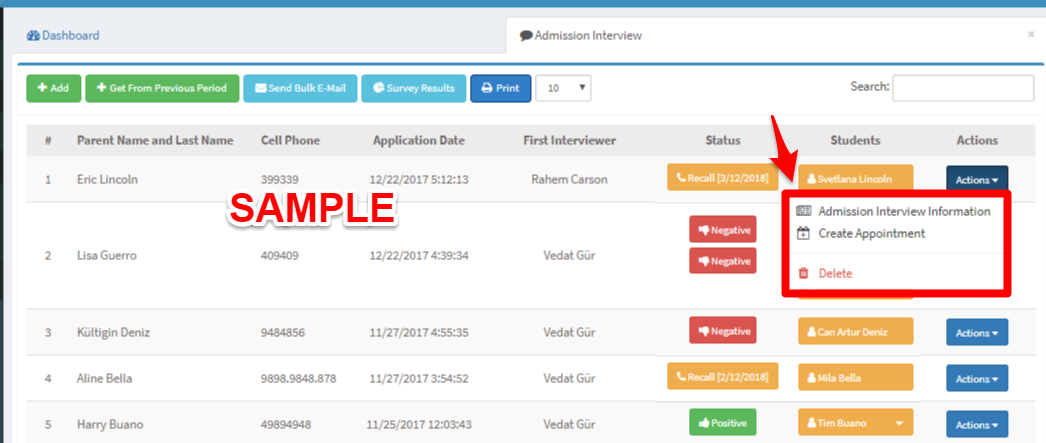Click the Send Bulk E-Mail button
The width and height of the screenshot is (1046, 443).
[299, 88]
